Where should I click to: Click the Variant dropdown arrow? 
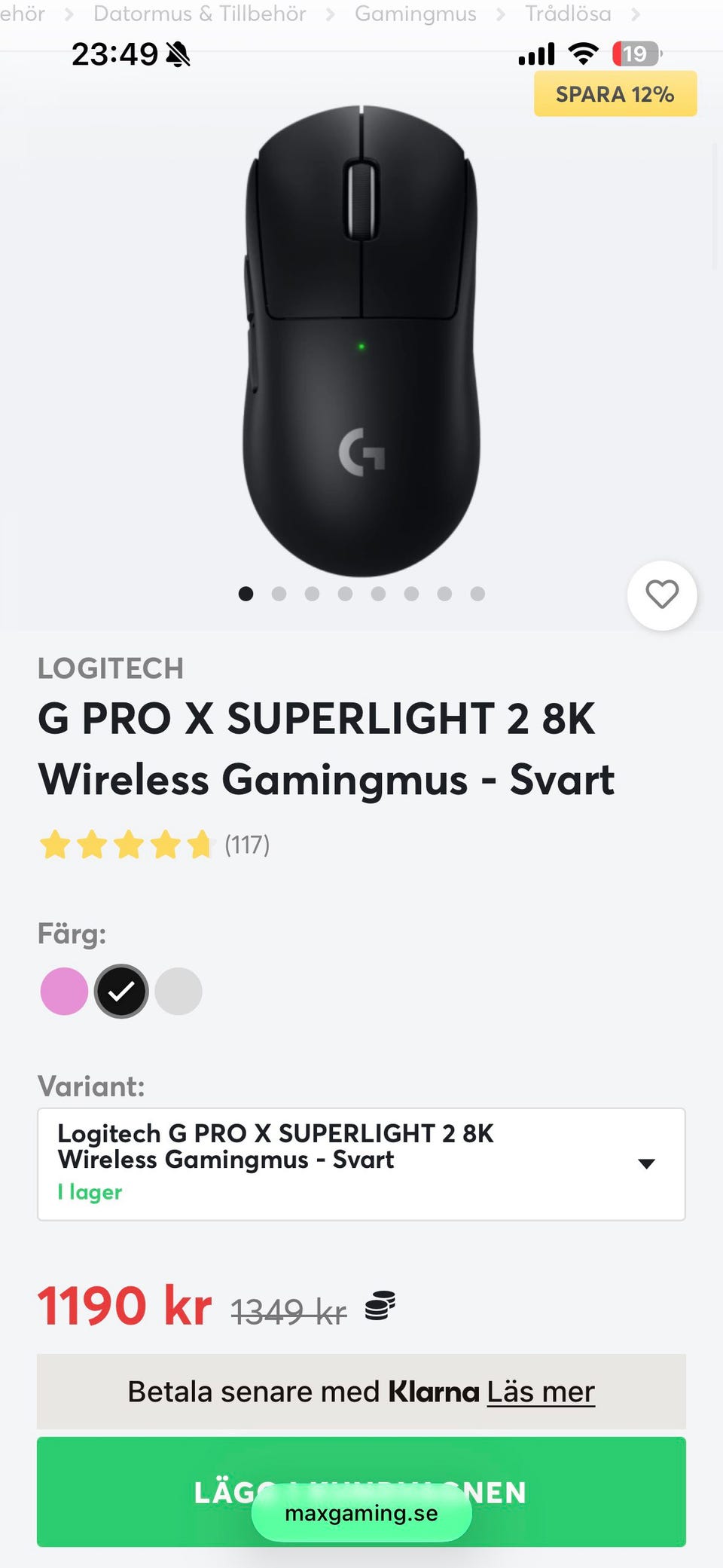(646, 1163)
